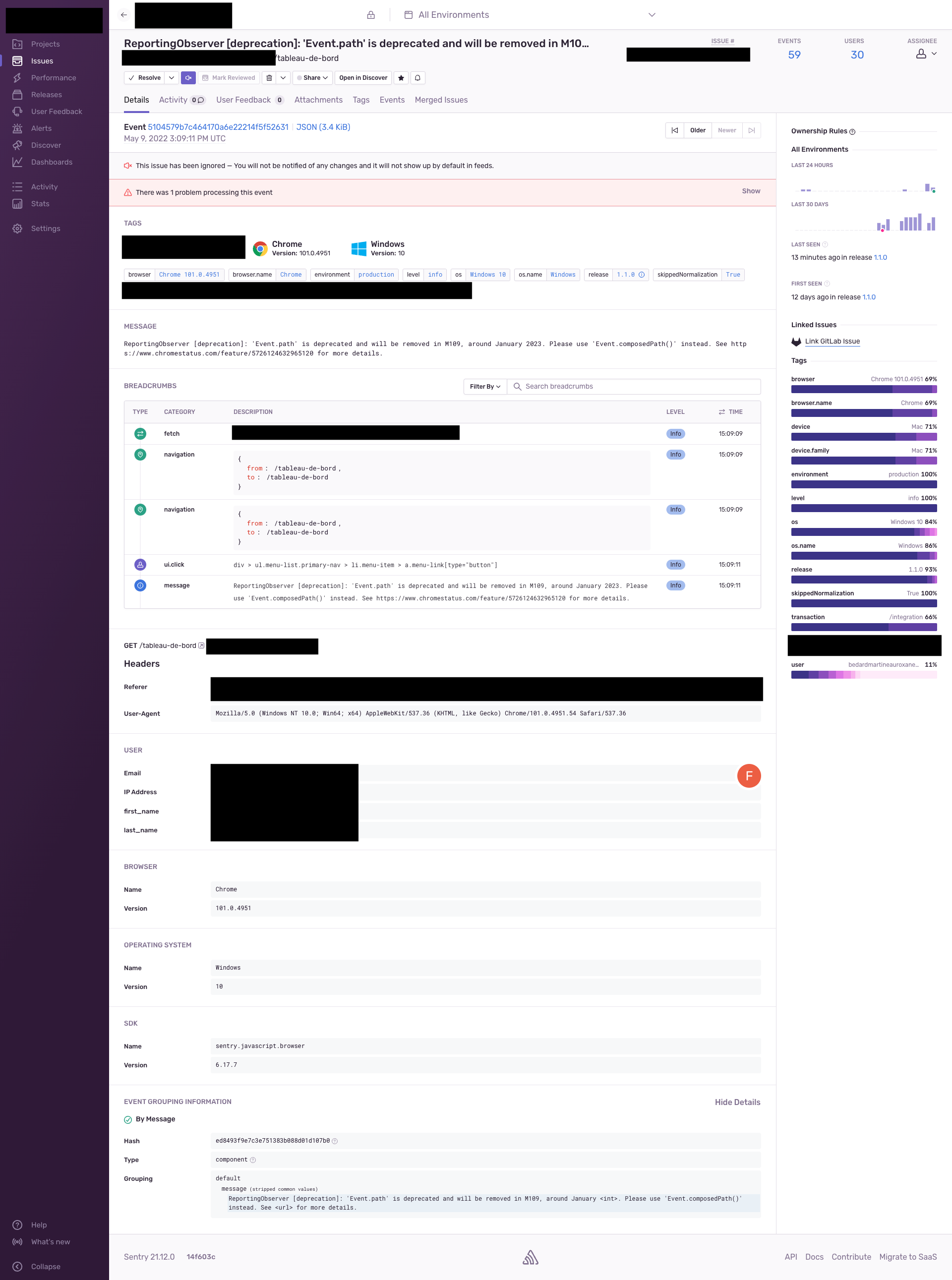Toggle the bookmark star on this issue
952x1280 pixels.
click(401, 78)
